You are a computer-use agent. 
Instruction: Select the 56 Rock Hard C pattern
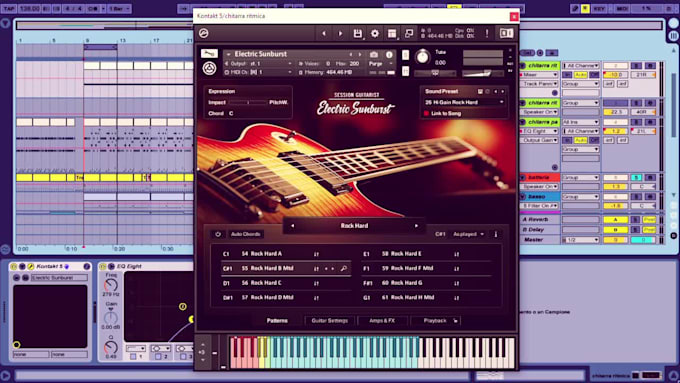coord(262,283)
